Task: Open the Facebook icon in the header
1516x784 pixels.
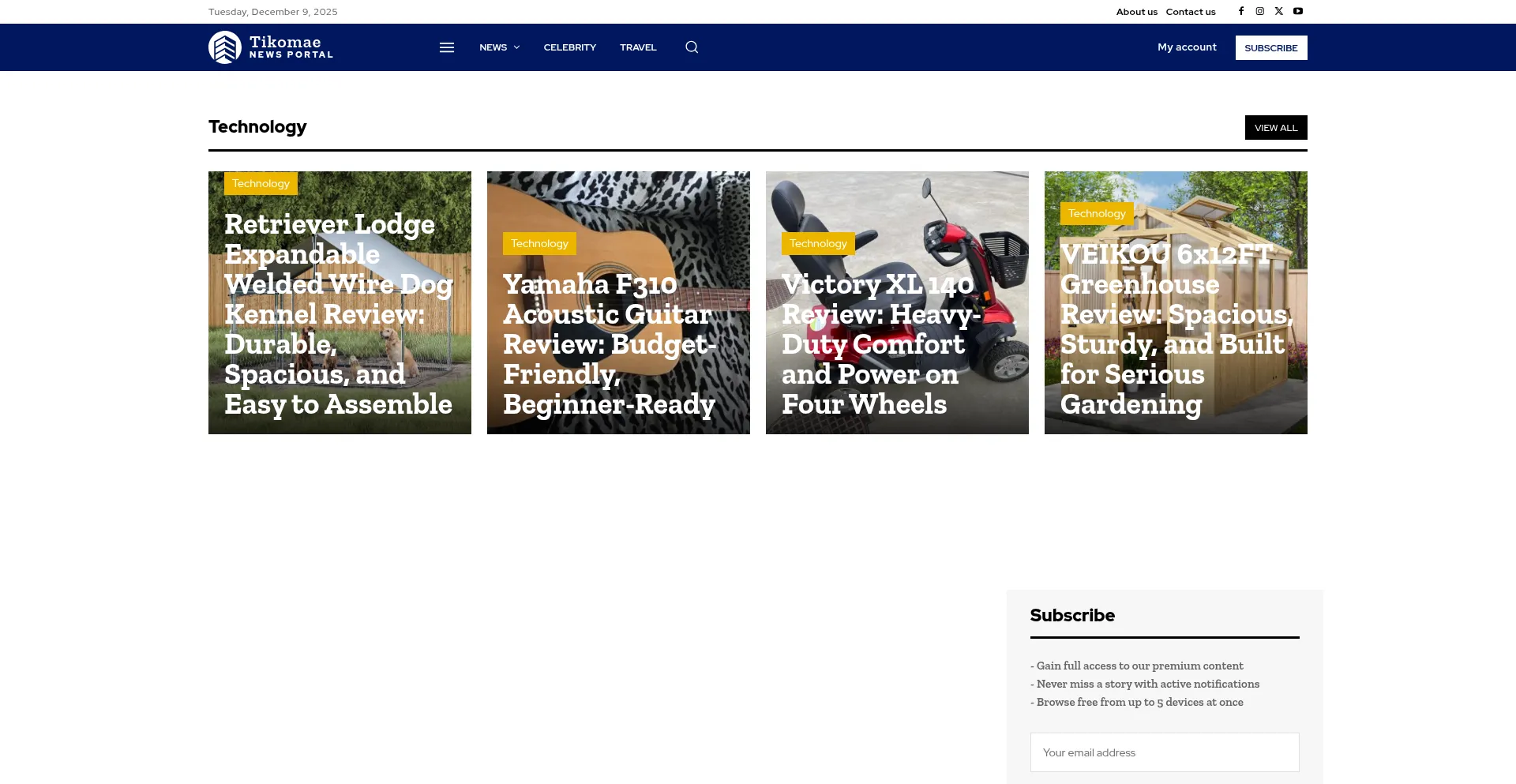Action: 1240,11
